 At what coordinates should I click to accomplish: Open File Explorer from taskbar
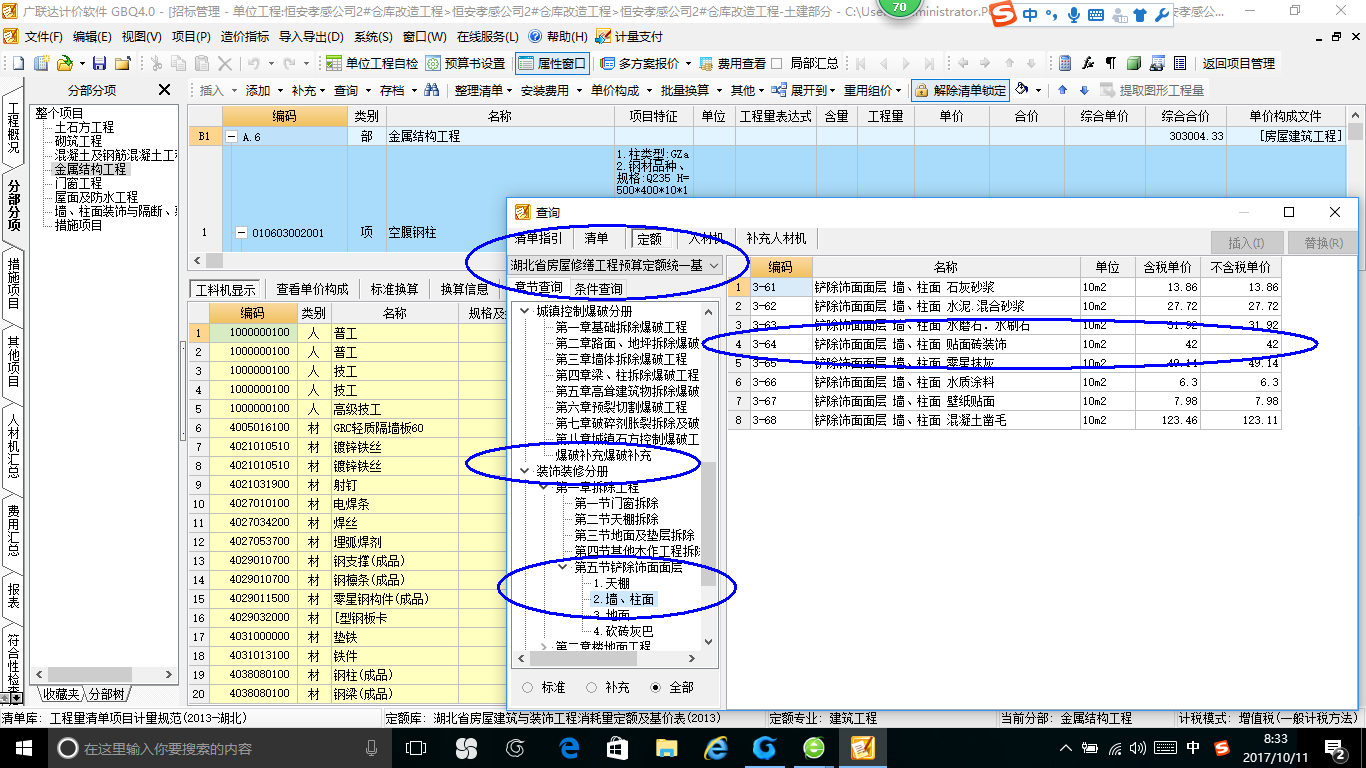[666, 747]
